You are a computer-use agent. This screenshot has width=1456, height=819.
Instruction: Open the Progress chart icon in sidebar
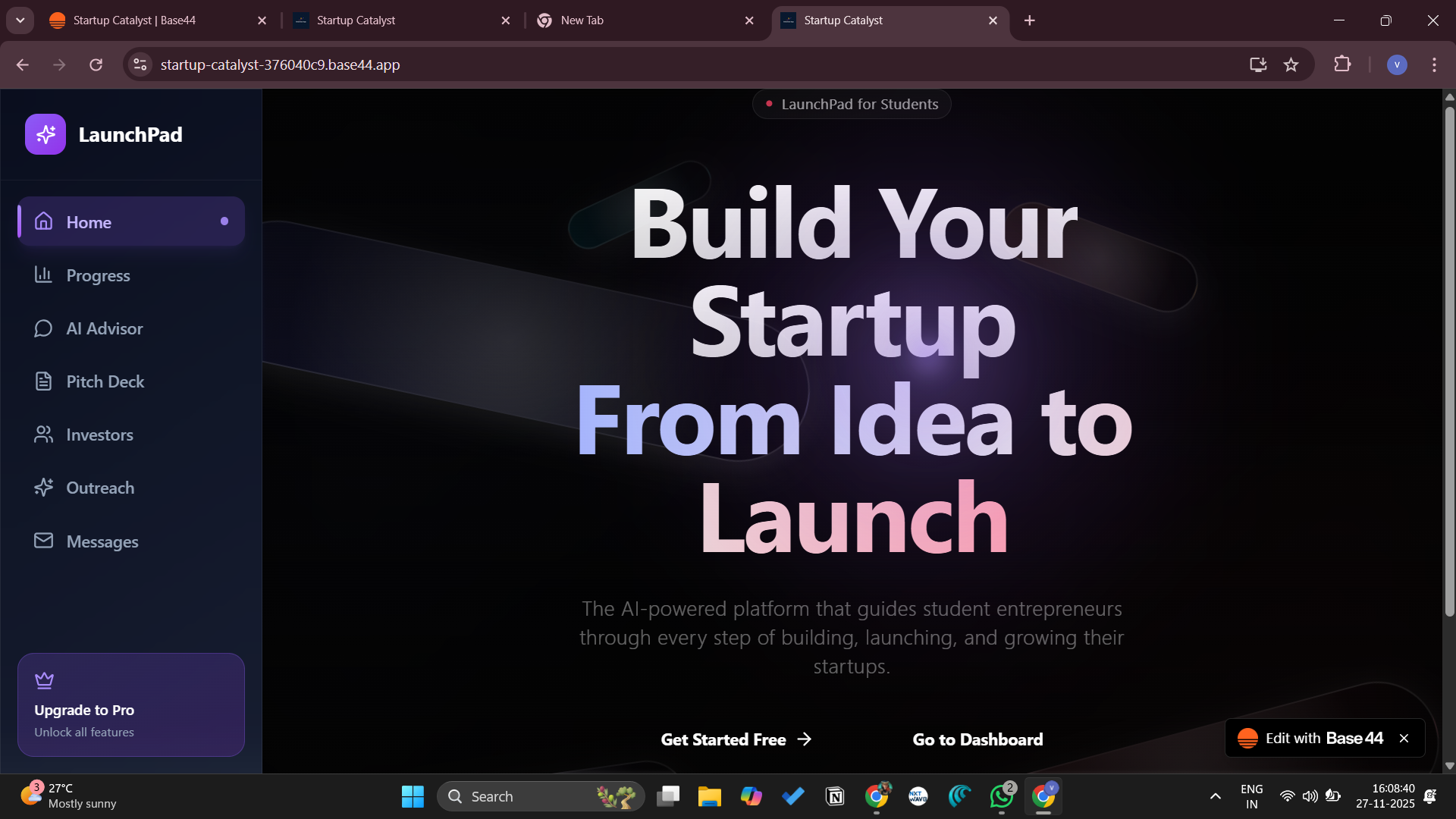(43, 275)
